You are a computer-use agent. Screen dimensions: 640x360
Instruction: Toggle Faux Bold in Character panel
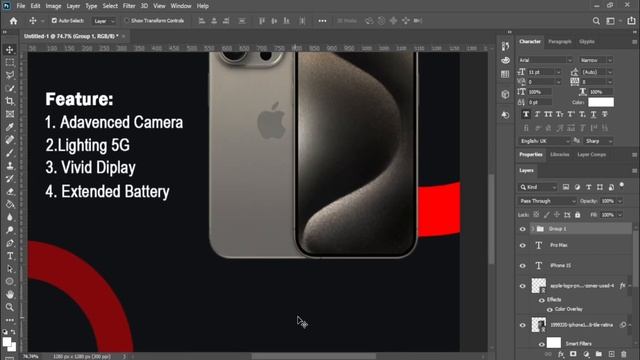(526, 115)
